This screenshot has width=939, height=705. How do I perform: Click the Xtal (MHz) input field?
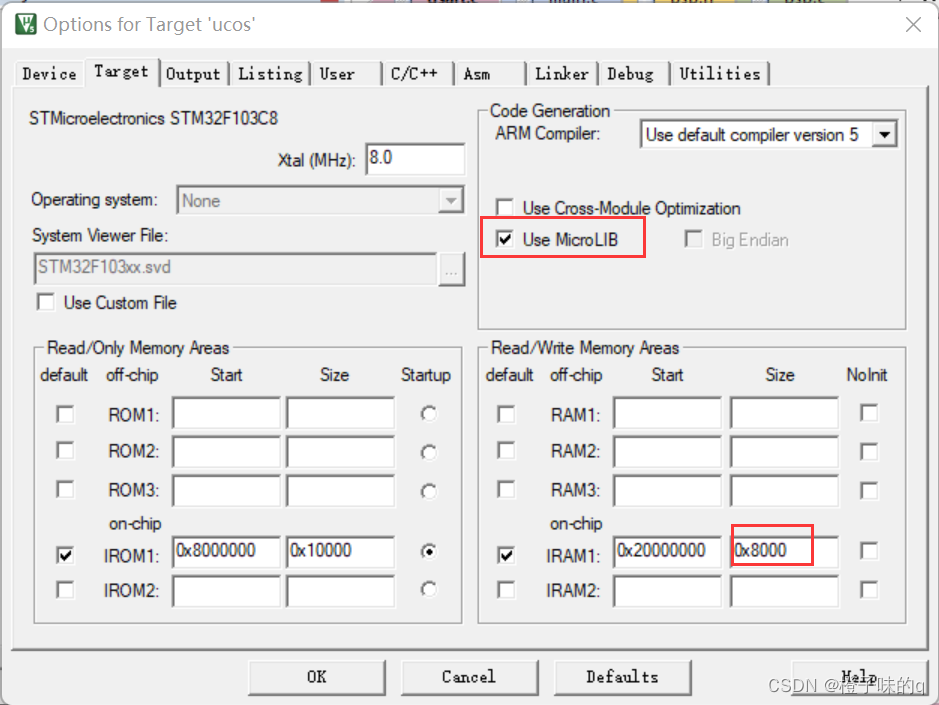pyautogui.click(x=415, y=159)
